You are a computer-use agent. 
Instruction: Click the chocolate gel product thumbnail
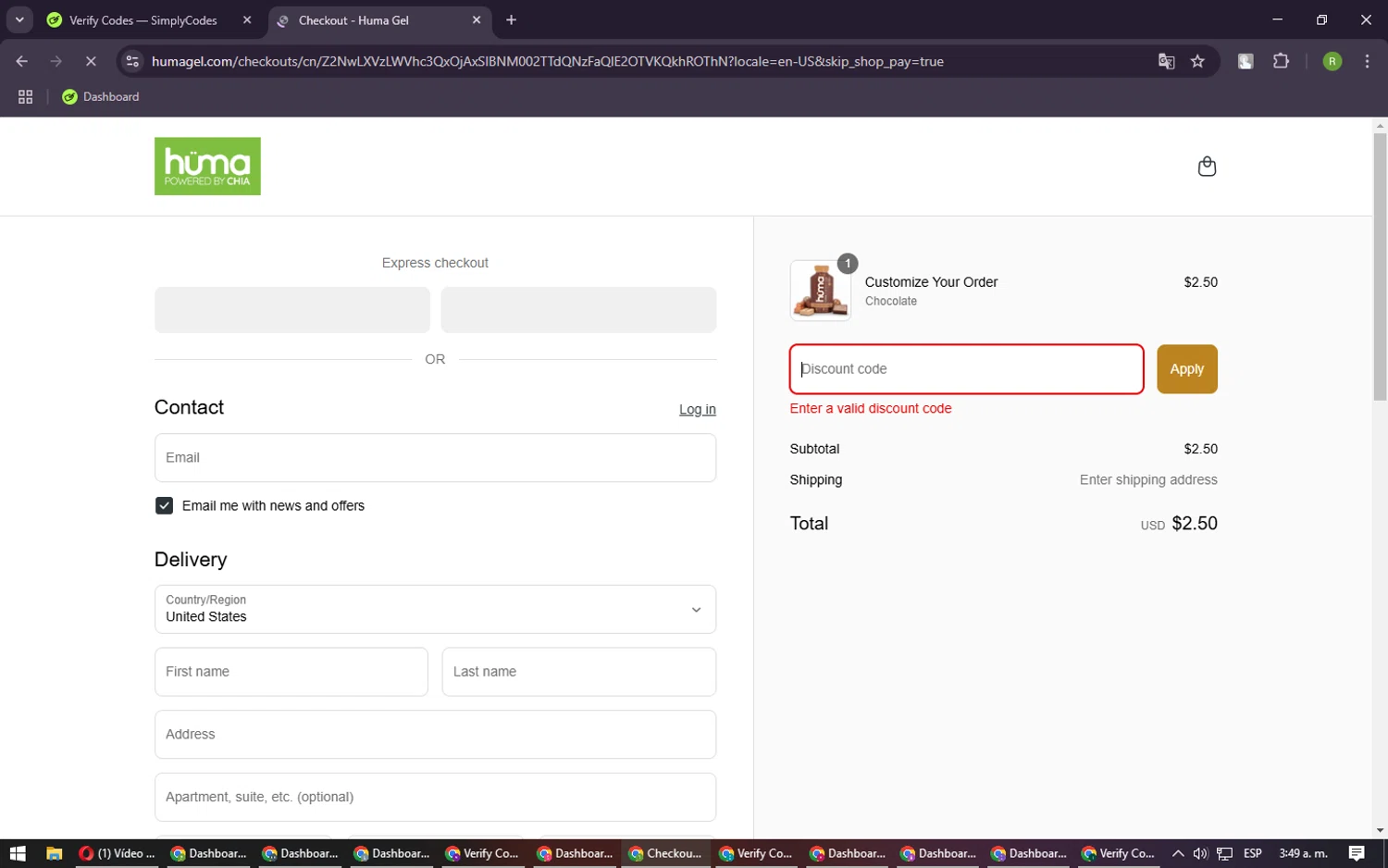click(x=820, y=291)
